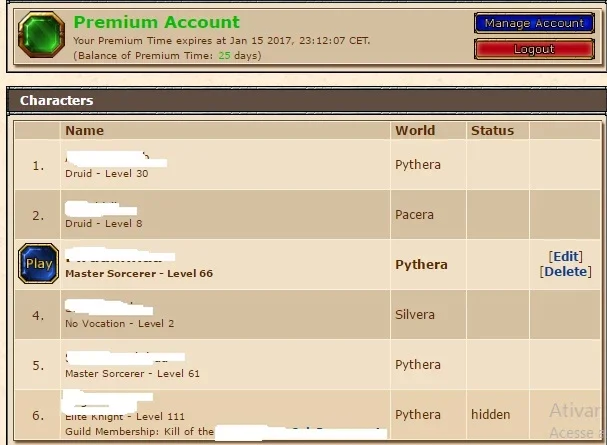
Task: Edit the Level 66 Master Sorcerer character
Action: click(x=566, y=257)
